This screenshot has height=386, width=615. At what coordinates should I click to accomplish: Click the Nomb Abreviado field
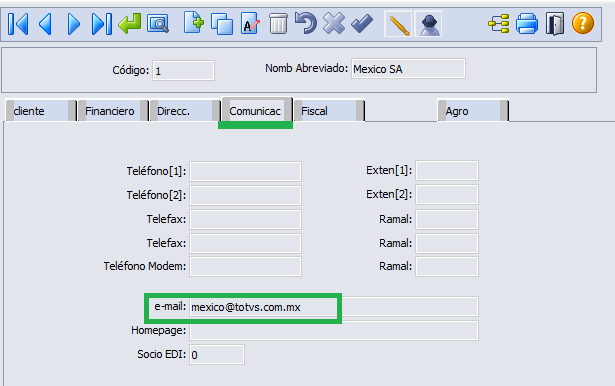coord(408,69)
